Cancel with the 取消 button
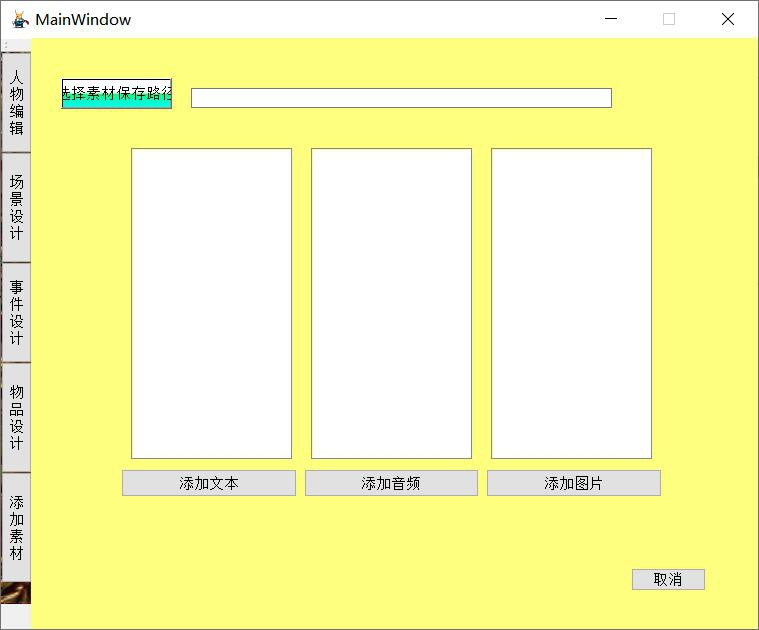This screenshot has height=630, width=759. (x=668, y=579)
